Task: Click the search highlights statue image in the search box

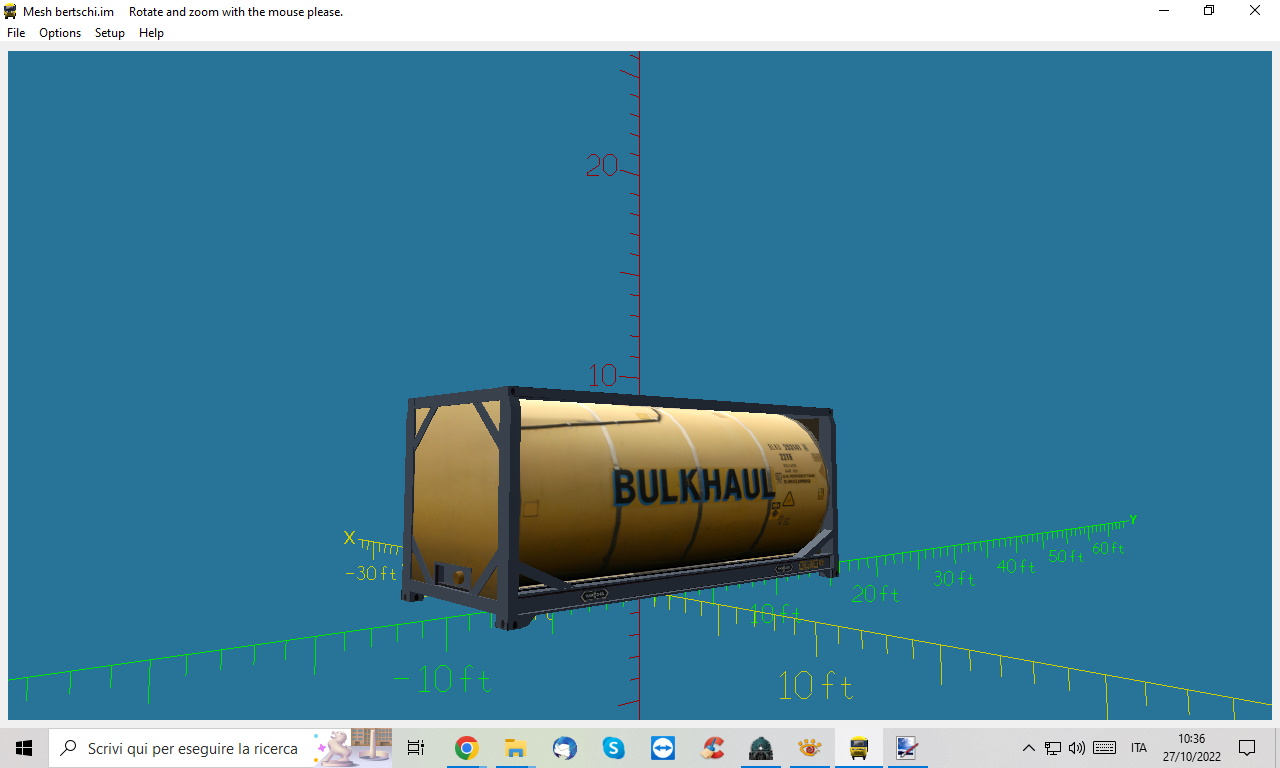Action: [352, 748]
